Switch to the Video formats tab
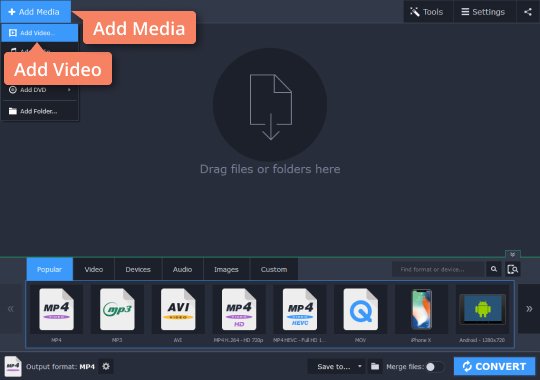Image resolution: width=540 pixels, height=380 pixels. (x=94, y=269)
